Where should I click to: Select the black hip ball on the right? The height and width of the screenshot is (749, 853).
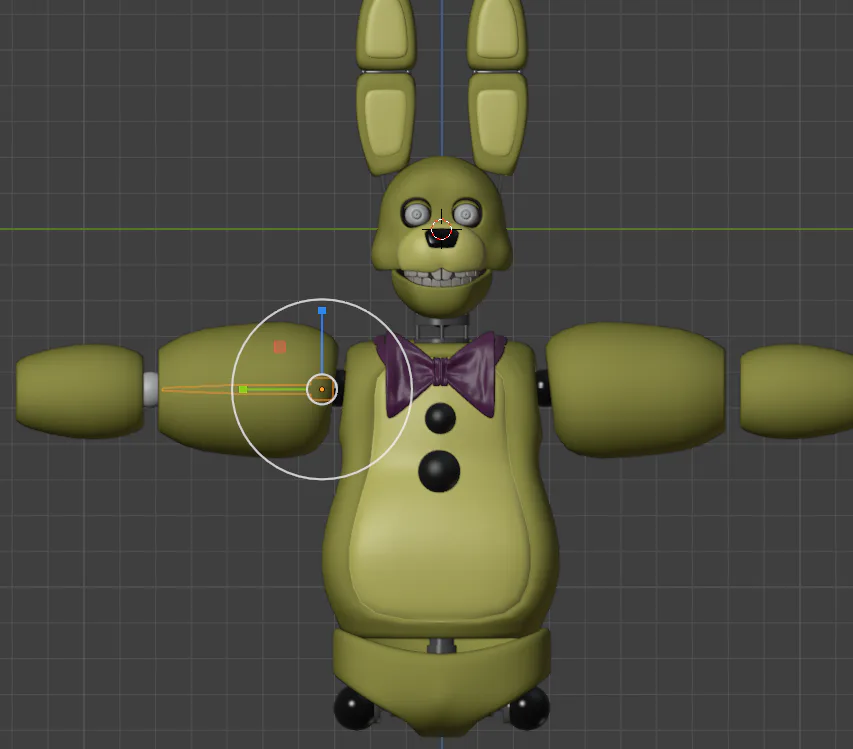(x=528, y=707)
